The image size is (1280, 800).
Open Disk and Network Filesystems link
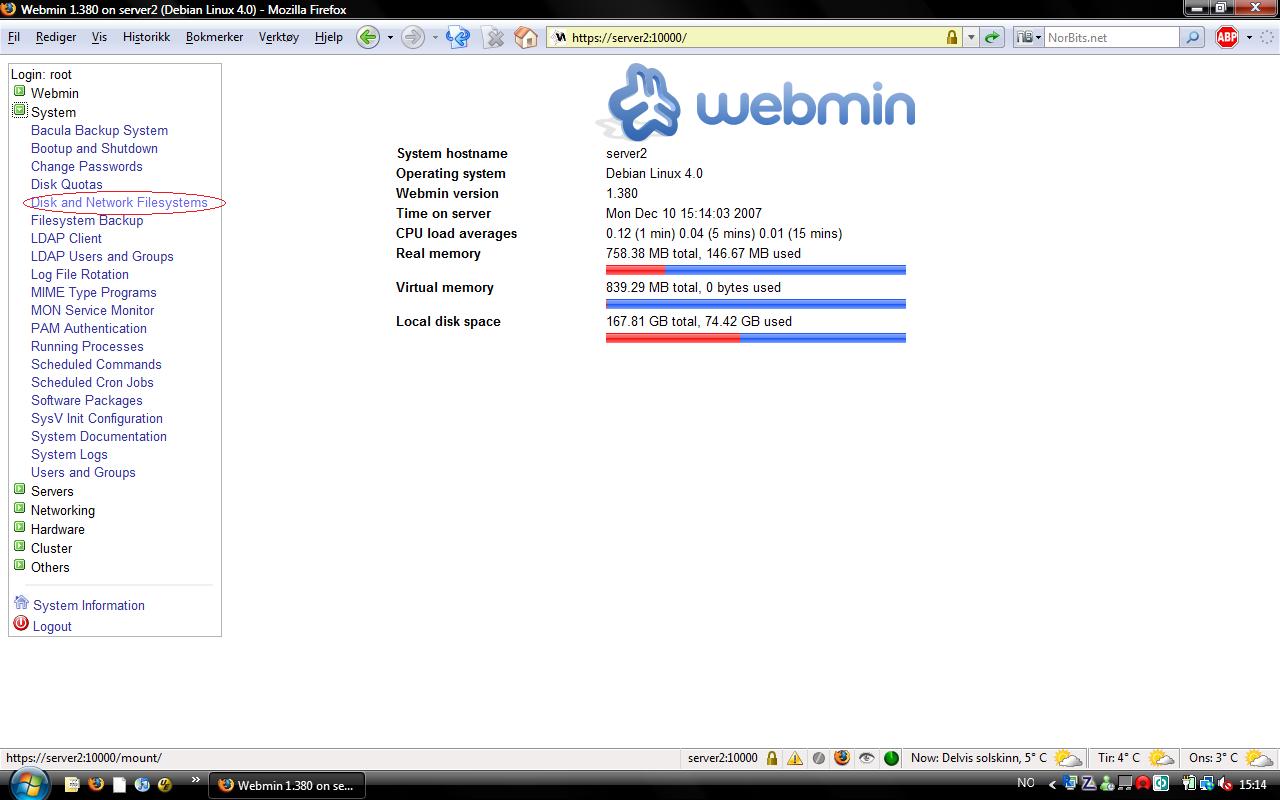[119, 202]
